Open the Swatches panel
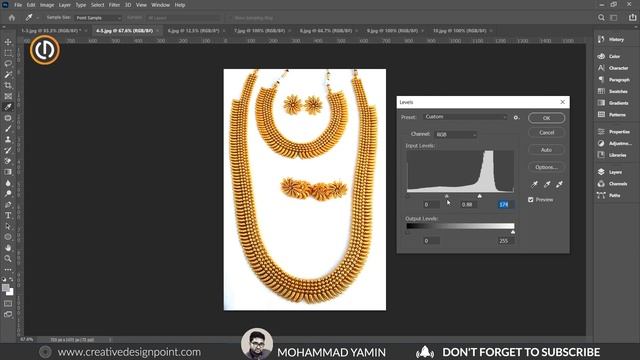640x360 pixels. click(x=613, y=91)
